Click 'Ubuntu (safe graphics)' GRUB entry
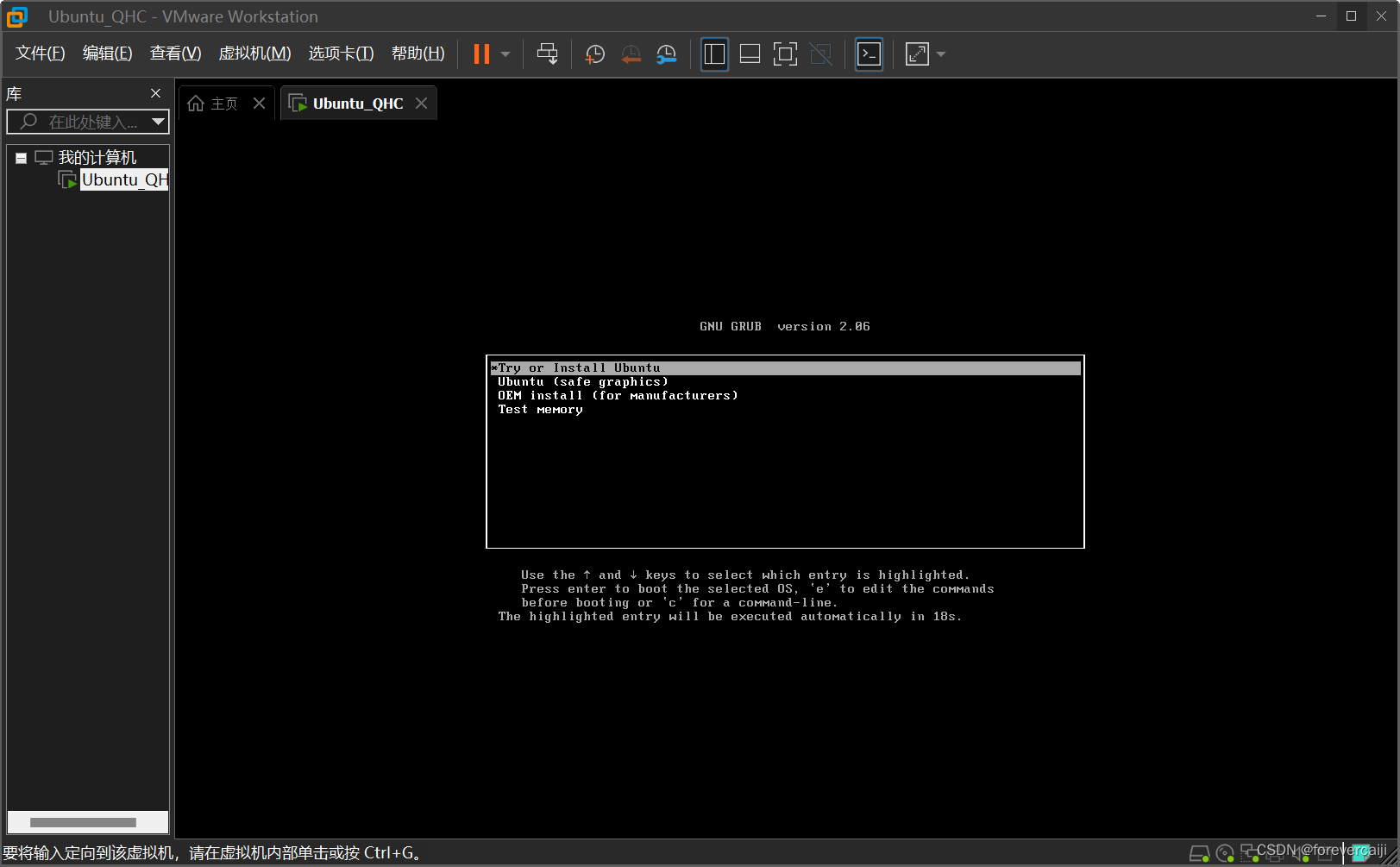The image size is (1400, 867). point(582,382)
